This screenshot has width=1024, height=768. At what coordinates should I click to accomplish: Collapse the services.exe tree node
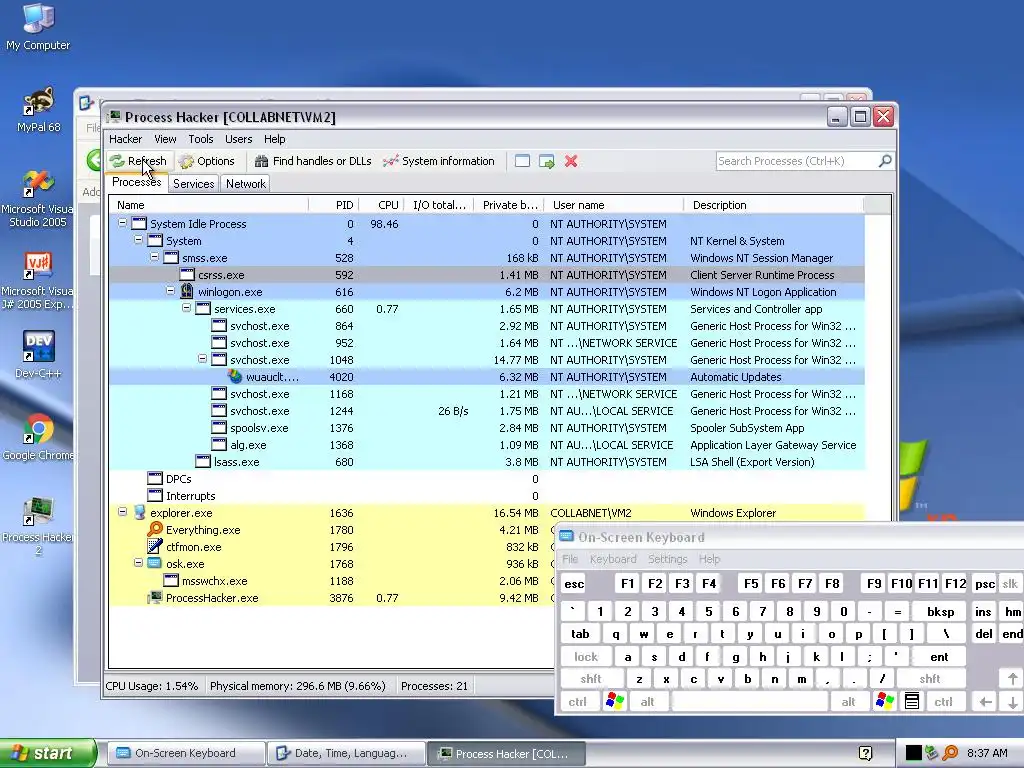[x=186, y=308]
